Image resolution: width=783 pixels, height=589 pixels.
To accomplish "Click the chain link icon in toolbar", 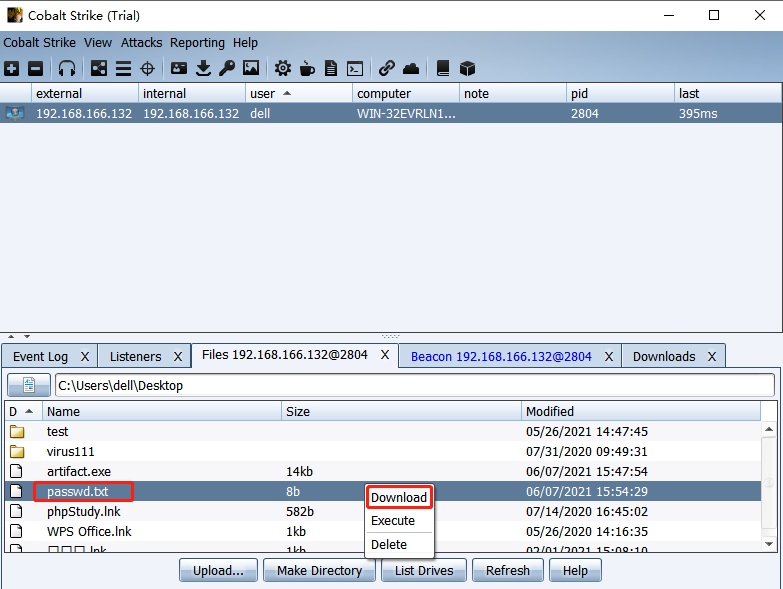I will [x=386, y=68].
